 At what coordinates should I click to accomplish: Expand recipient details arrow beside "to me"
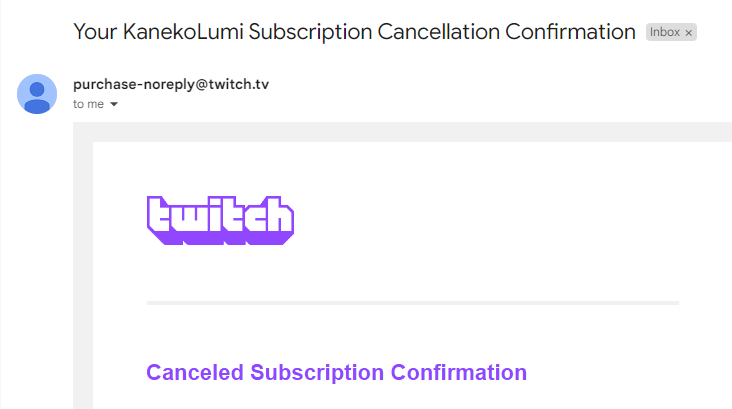click(x=114, y=104)
